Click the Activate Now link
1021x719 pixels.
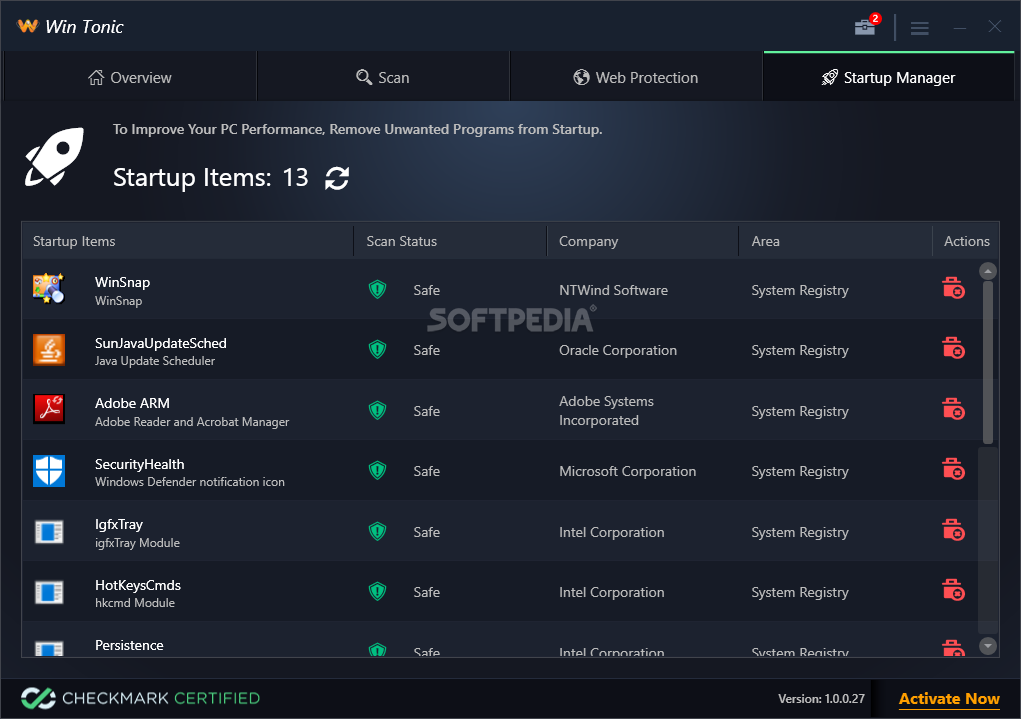click(949, 699)
